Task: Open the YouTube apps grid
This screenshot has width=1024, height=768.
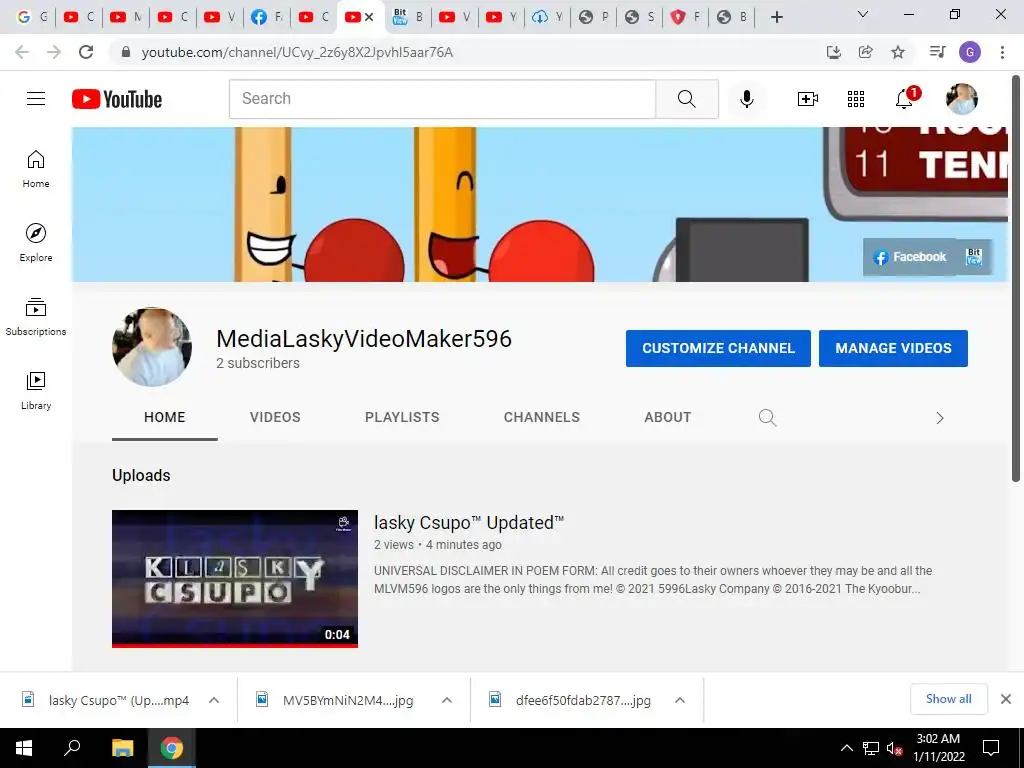Action: pos(856,99)
